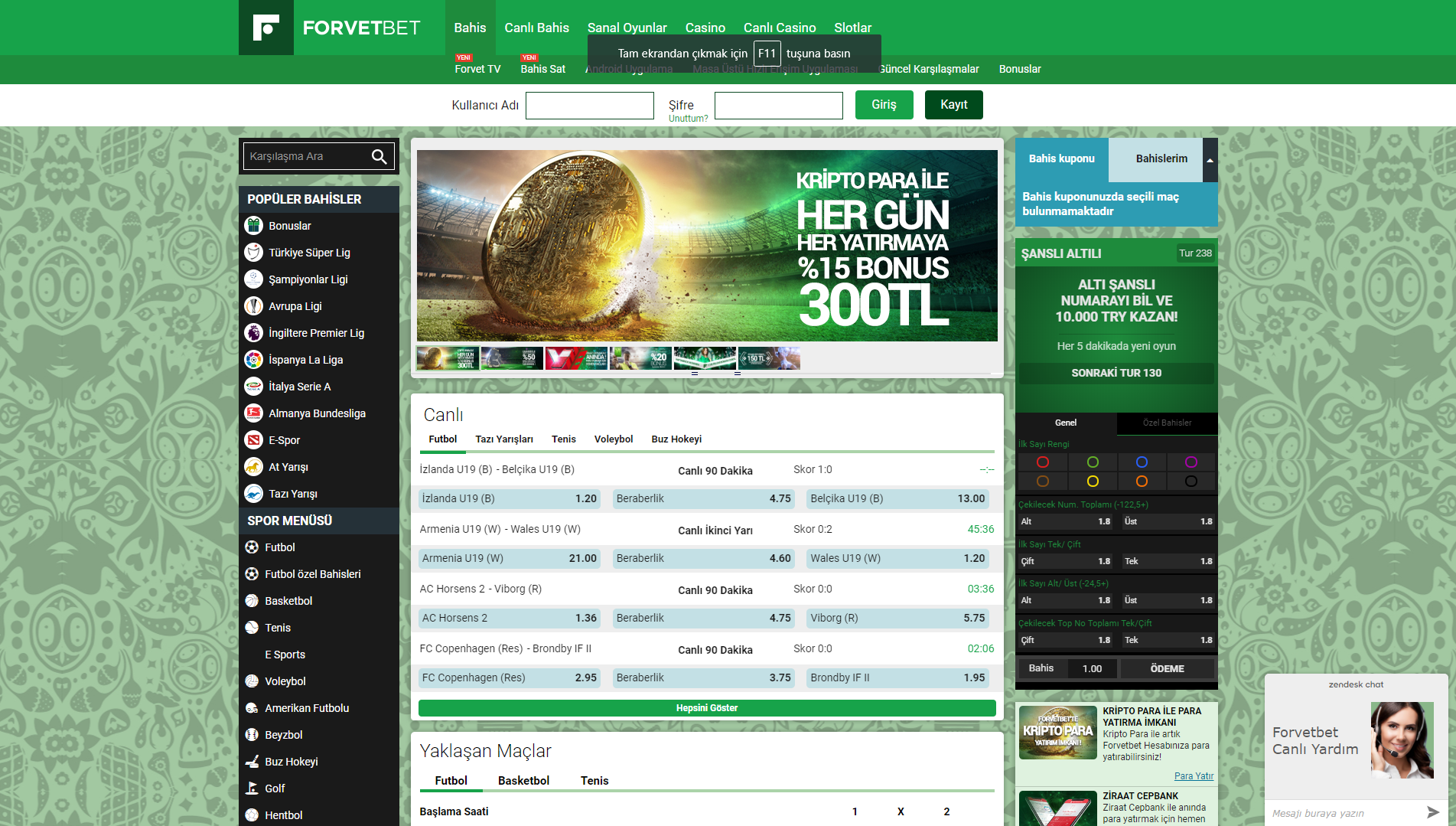Select the red circle number color
1456x826 pixels.
1042,462
